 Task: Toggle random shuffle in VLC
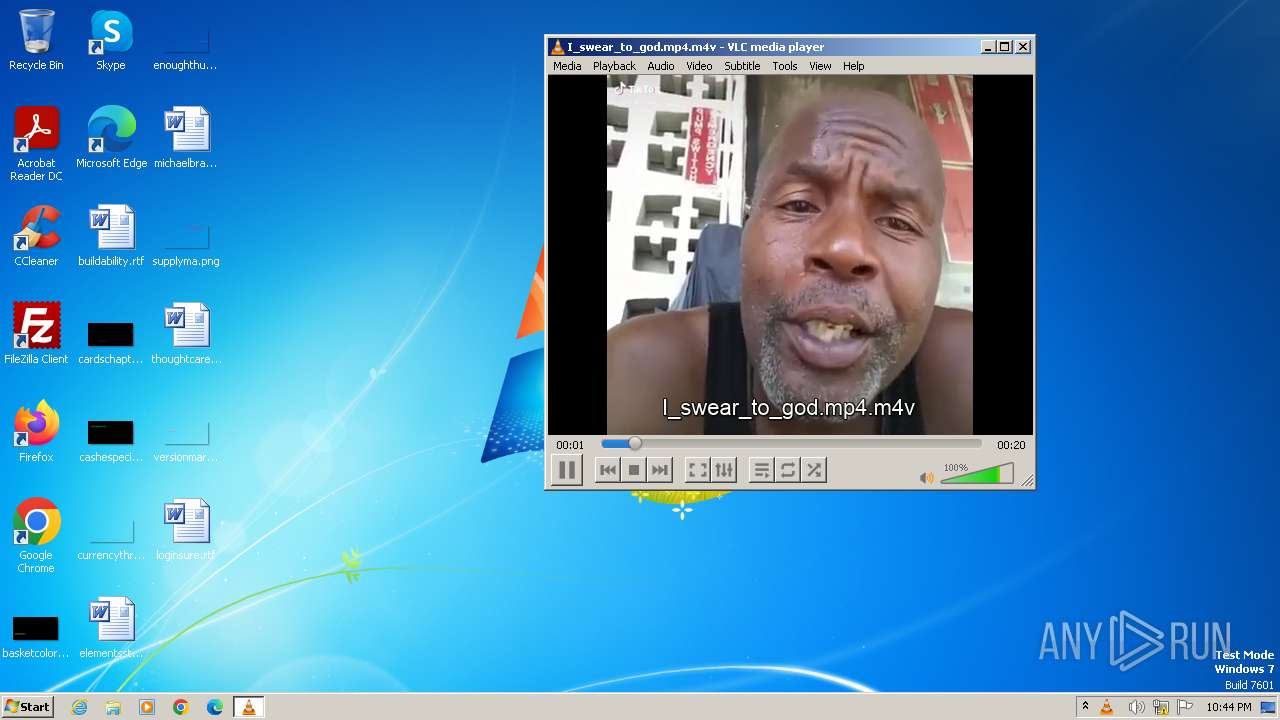coord(814,470)
